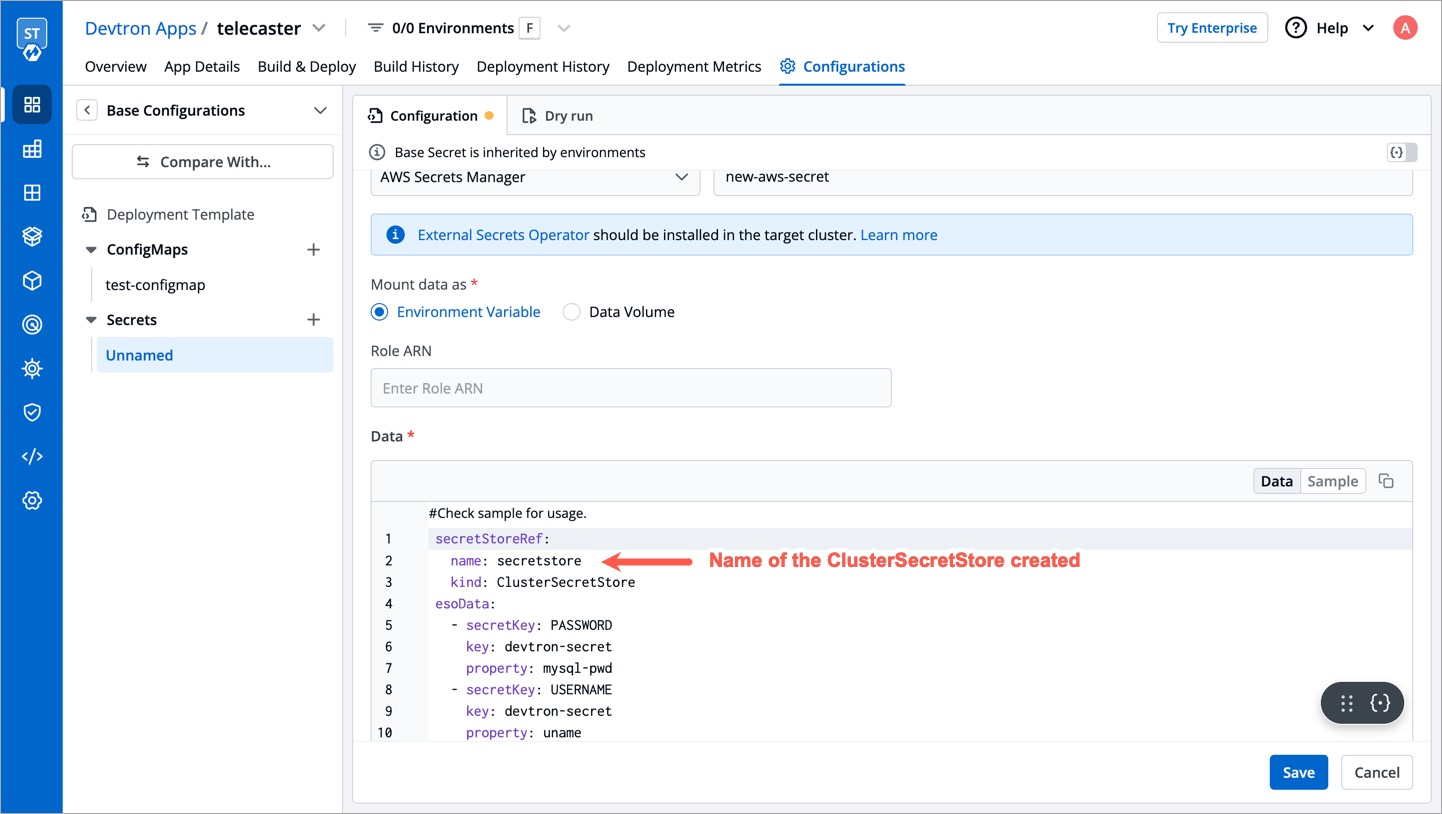Open the AWS Secrets Manager dropdown

(534, 177)
